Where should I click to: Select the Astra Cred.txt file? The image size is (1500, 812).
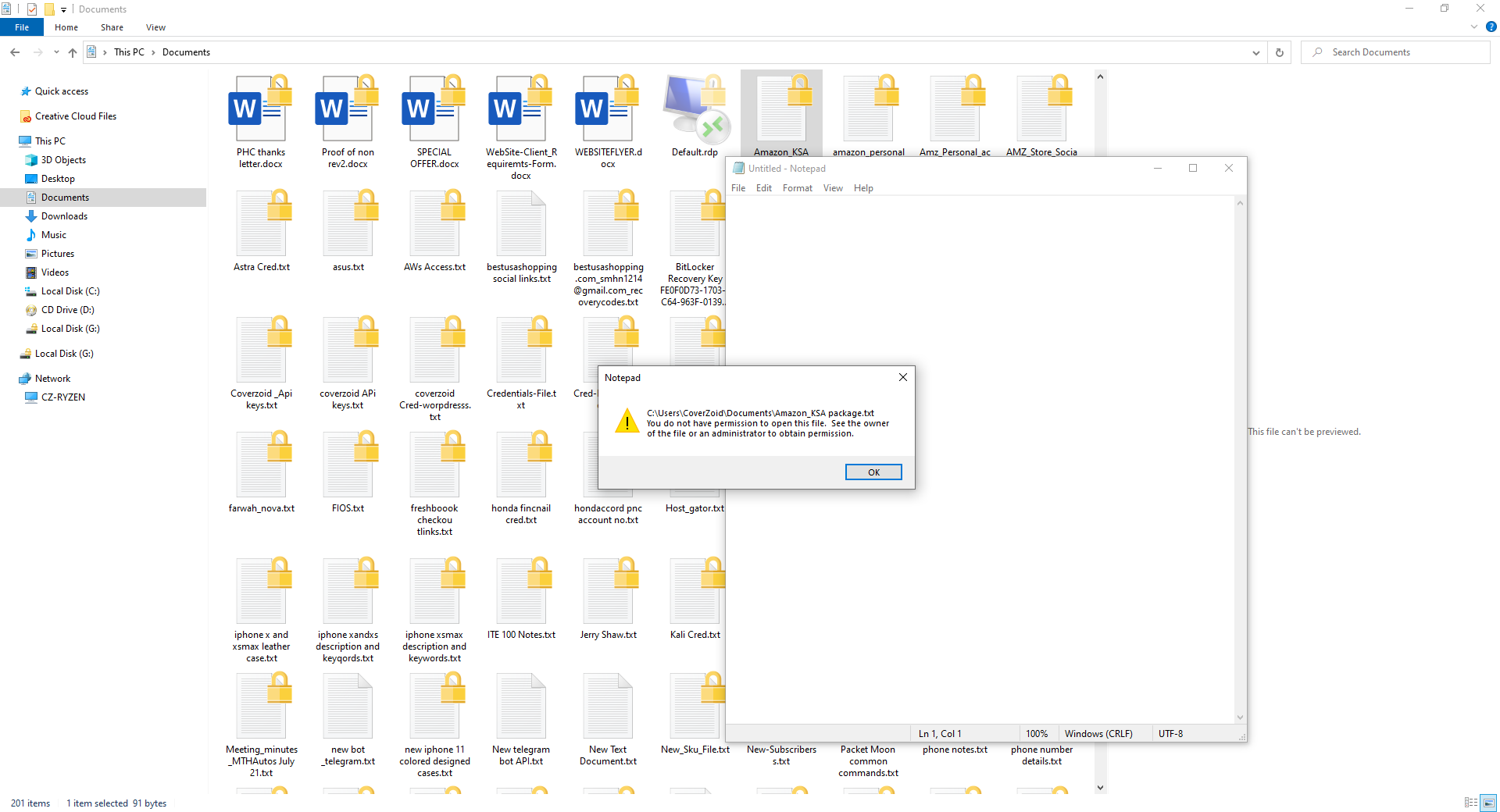coord(261,231)
